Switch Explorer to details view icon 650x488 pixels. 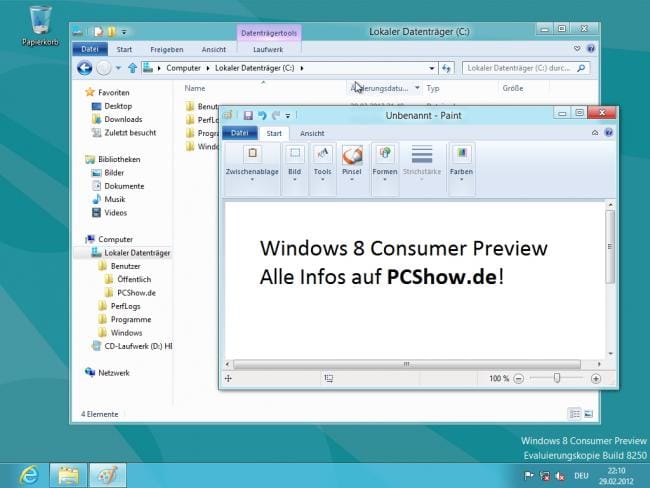[x=575, y=414]
